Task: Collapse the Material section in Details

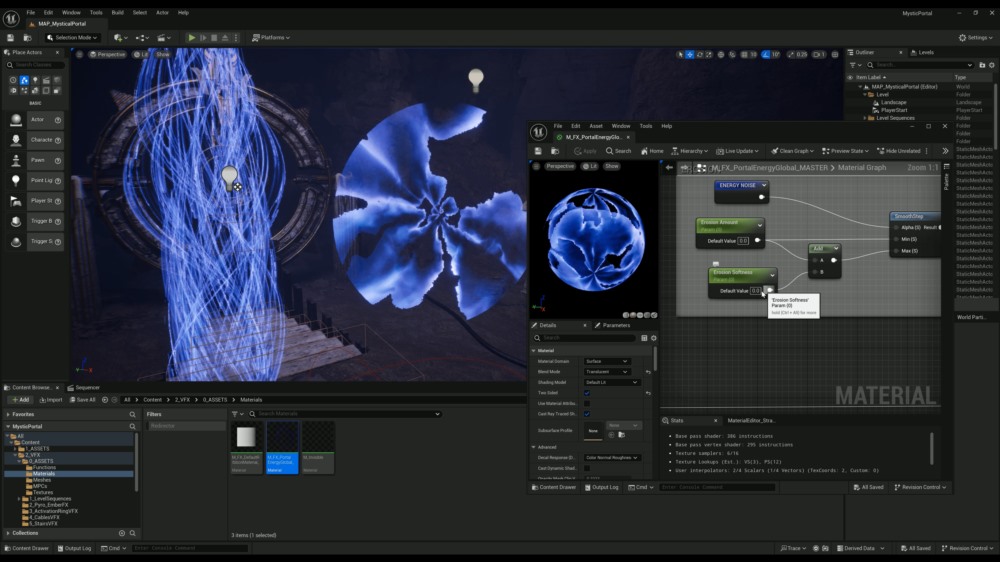Action: 534,351
